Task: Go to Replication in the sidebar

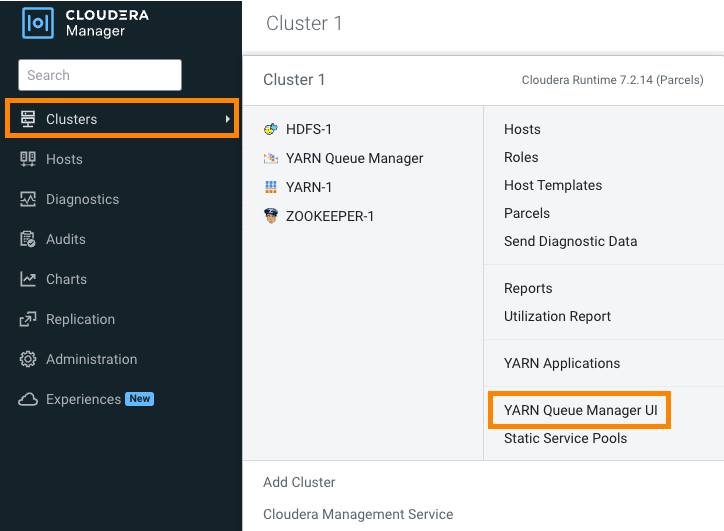Action: [80, 319]
